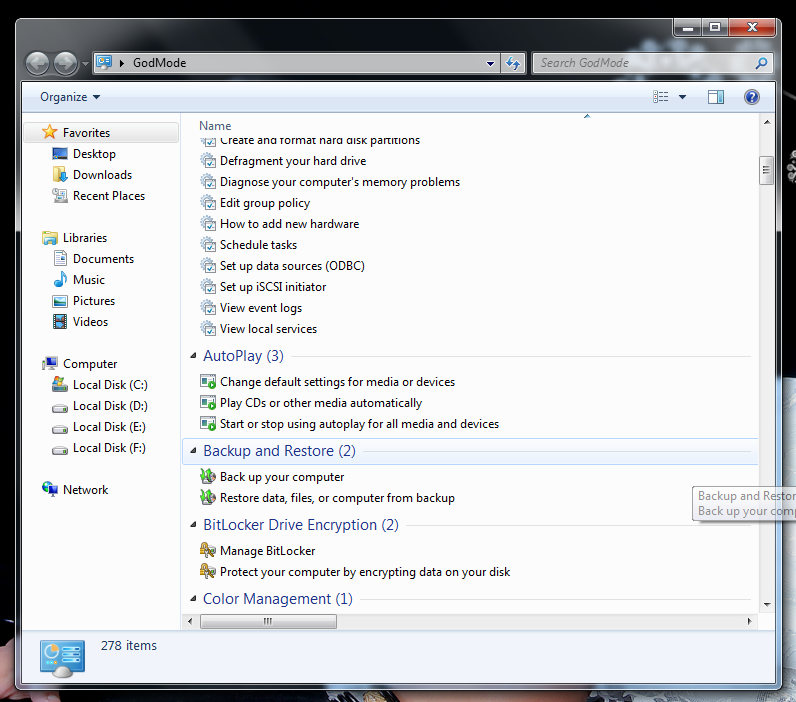796x702 pixels.
Task: Toggle the preview pane button
Action: pyautogui.click(x=716, y=96)
